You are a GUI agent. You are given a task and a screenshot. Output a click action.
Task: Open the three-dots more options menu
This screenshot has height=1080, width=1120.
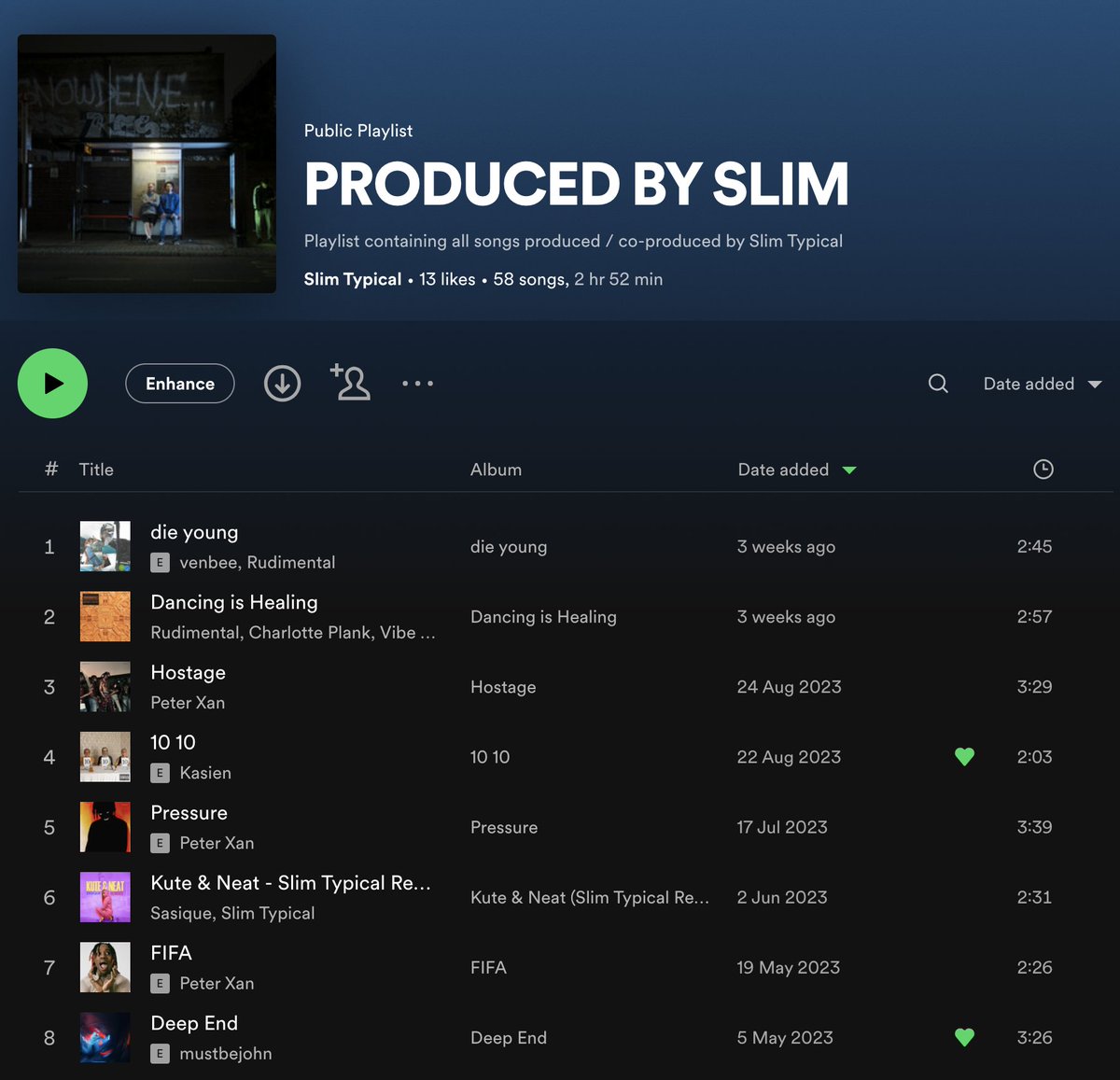click(x=417, y=384)
